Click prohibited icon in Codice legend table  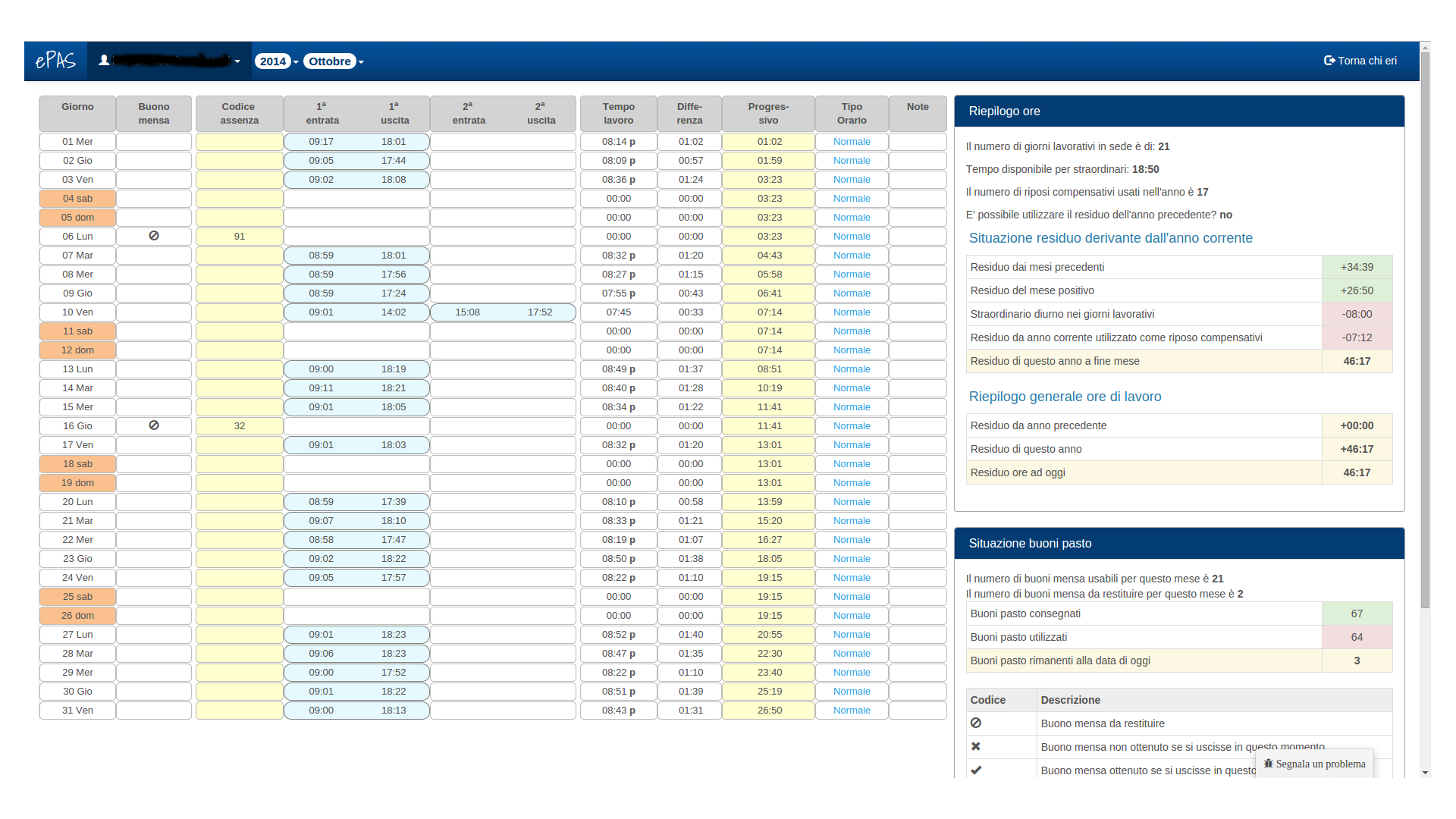976,723
